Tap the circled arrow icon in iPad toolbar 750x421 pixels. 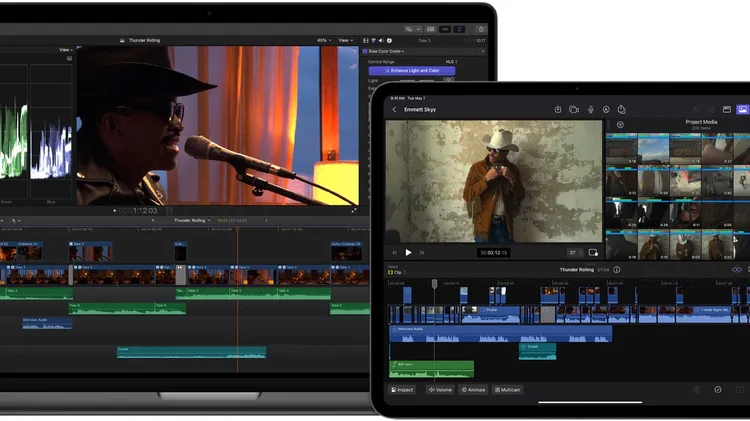point(606,110)
